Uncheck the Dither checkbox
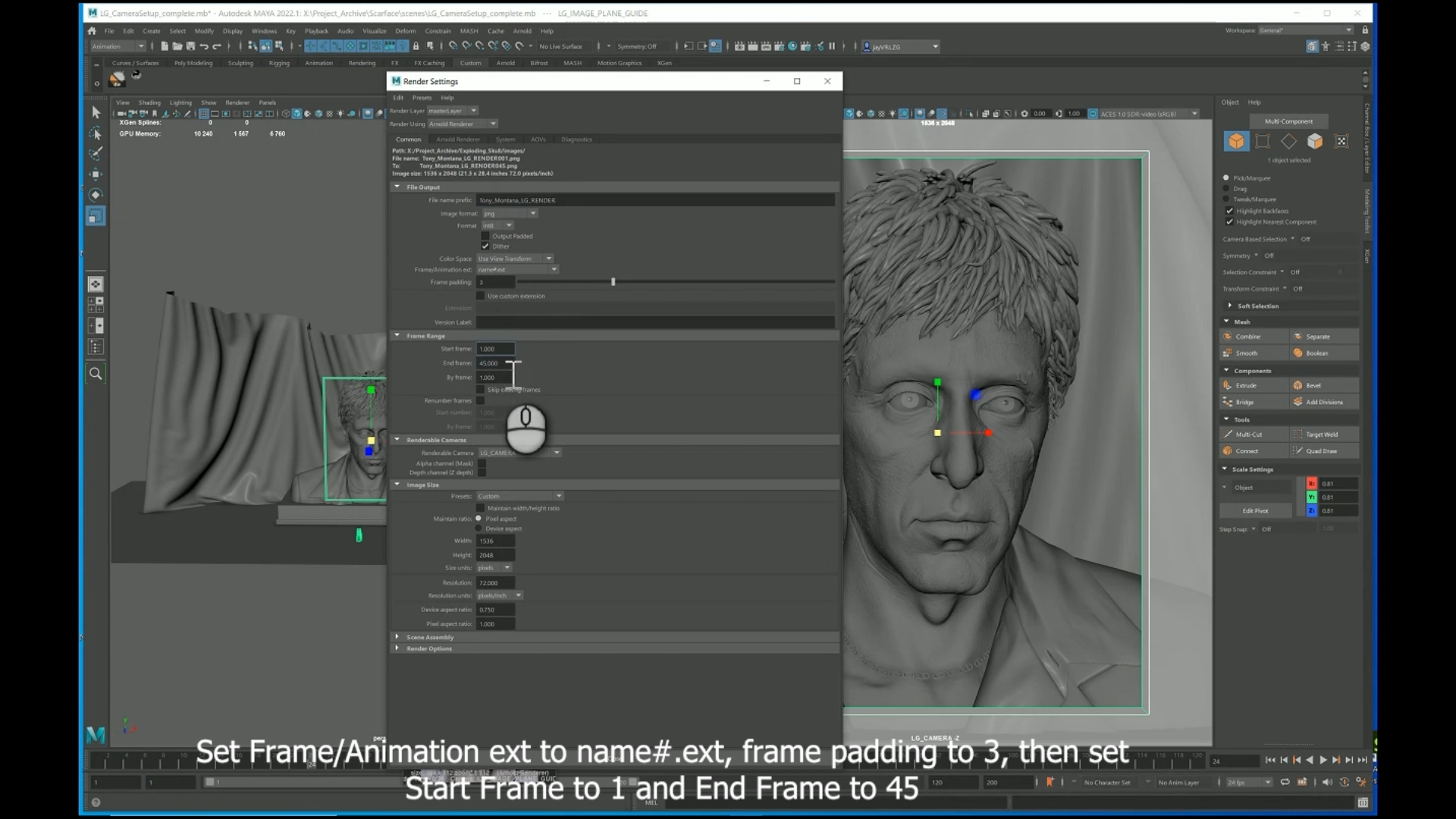This screenshot has width=1456, height=819. (x=485, y=246)
